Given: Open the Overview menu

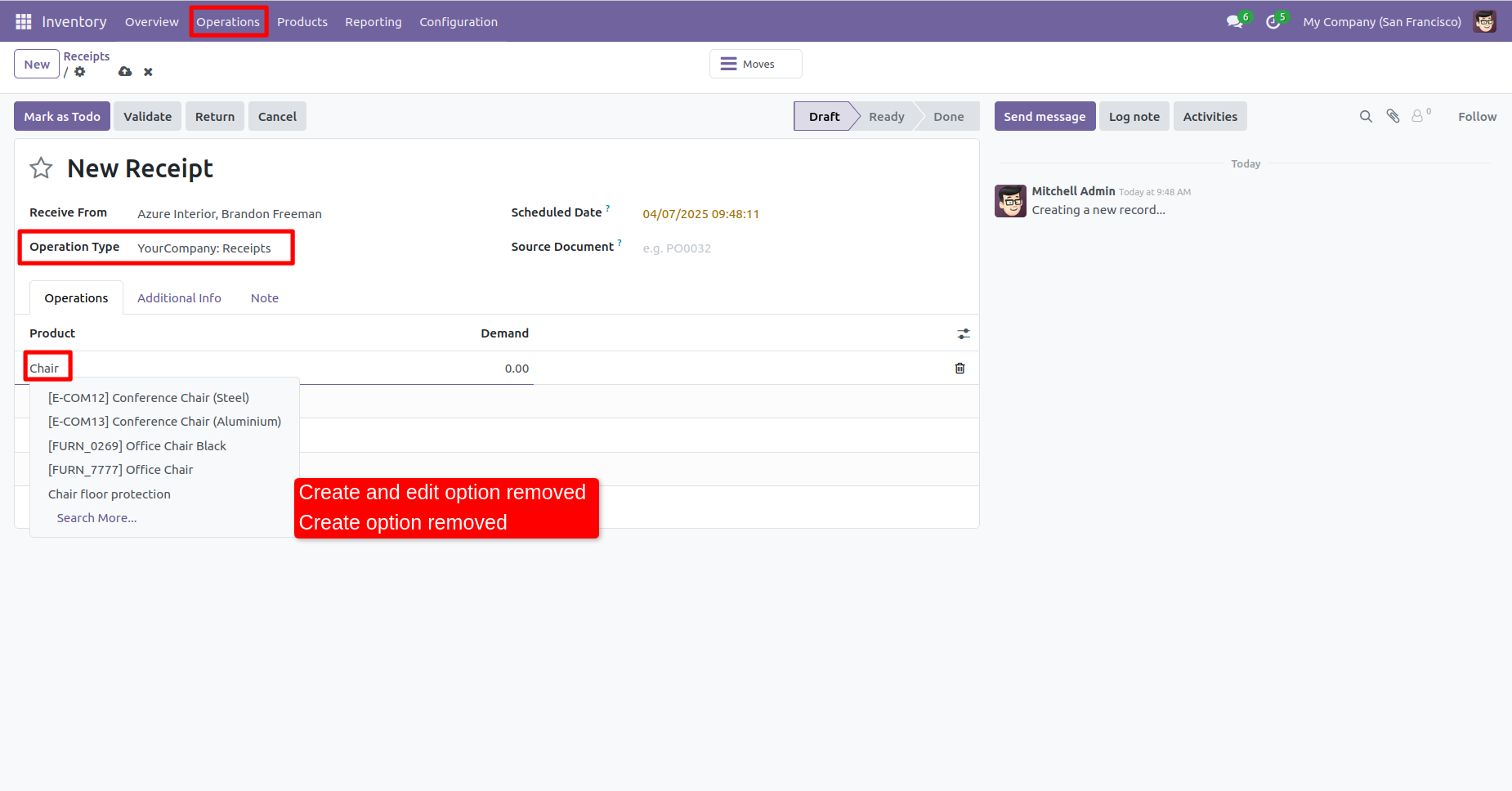Looking at the screenshot, I should [x=152, y=22].
